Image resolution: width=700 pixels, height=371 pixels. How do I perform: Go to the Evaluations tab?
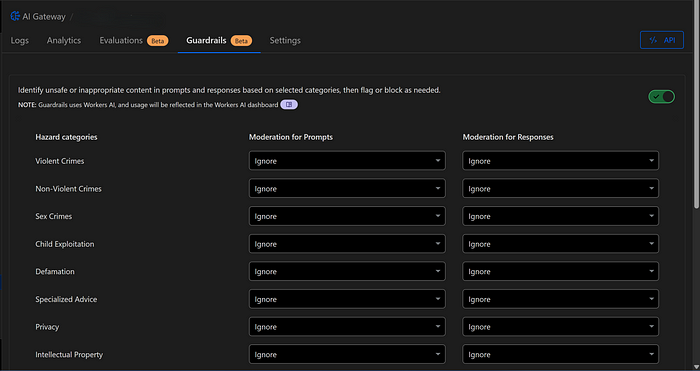pos(121,40)
